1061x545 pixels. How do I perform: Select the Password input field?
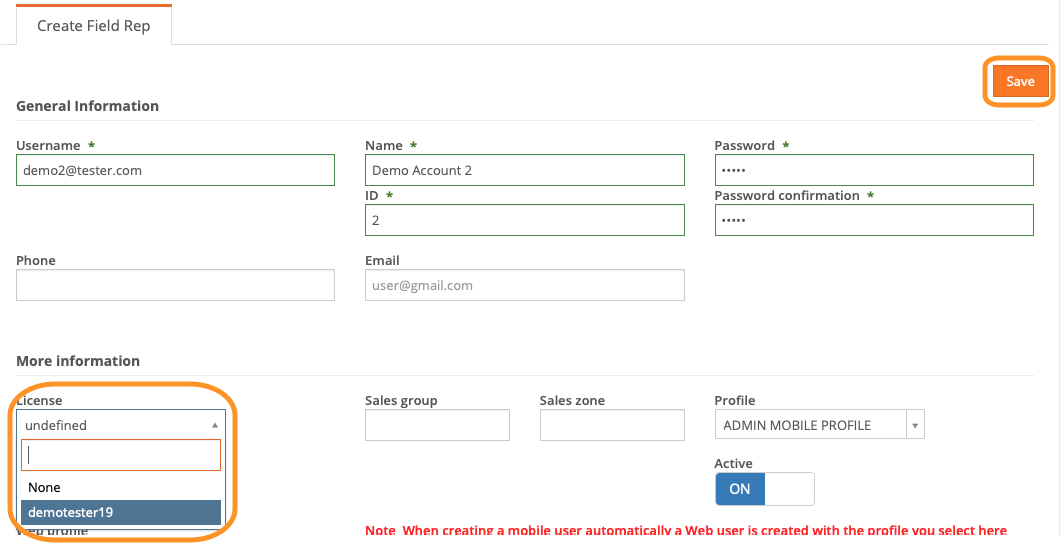tap(873, 170)
